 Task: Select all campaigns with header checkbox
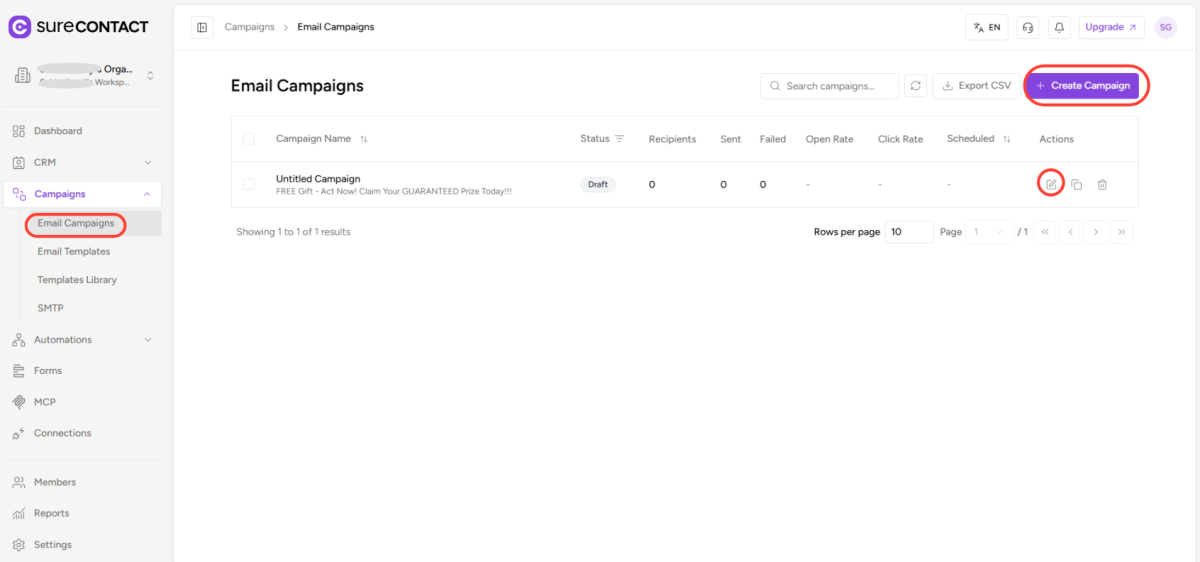click(249, 139)
